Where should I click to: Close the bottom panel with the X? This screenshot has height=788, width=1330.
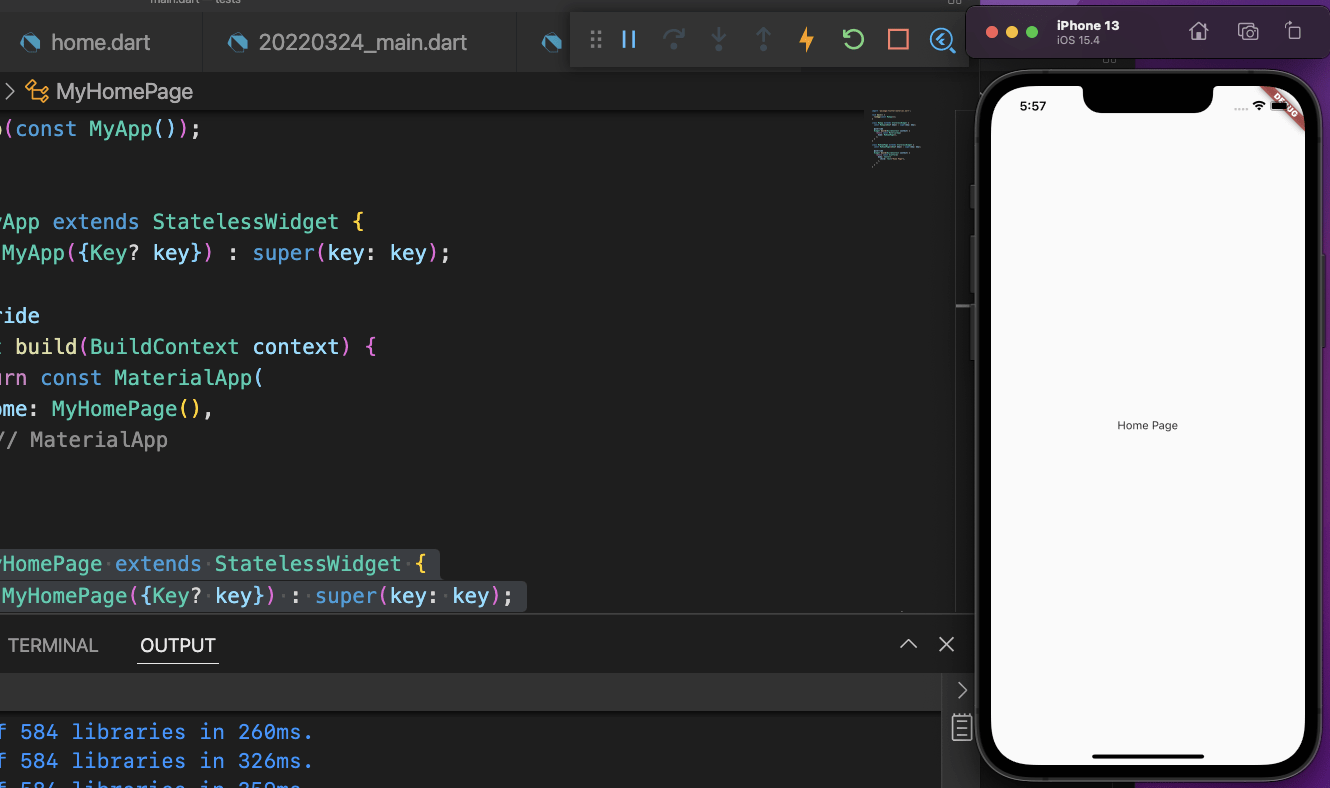click(946, 645)
